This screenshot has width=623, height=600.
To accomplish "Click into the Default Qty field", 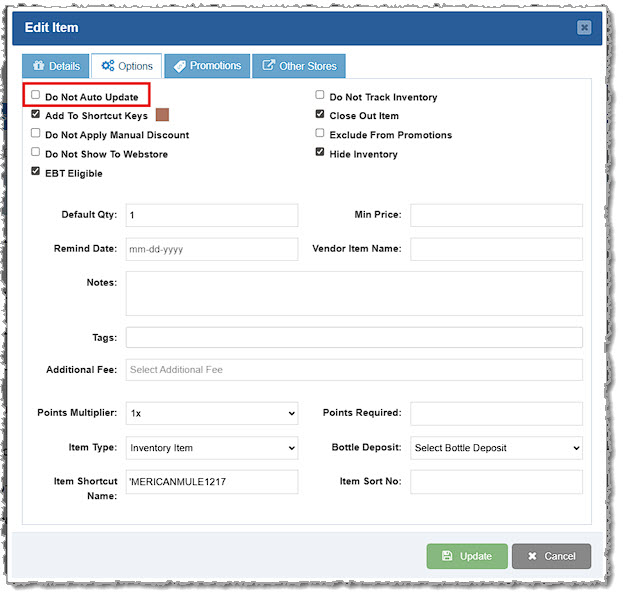I will [212, 215].
